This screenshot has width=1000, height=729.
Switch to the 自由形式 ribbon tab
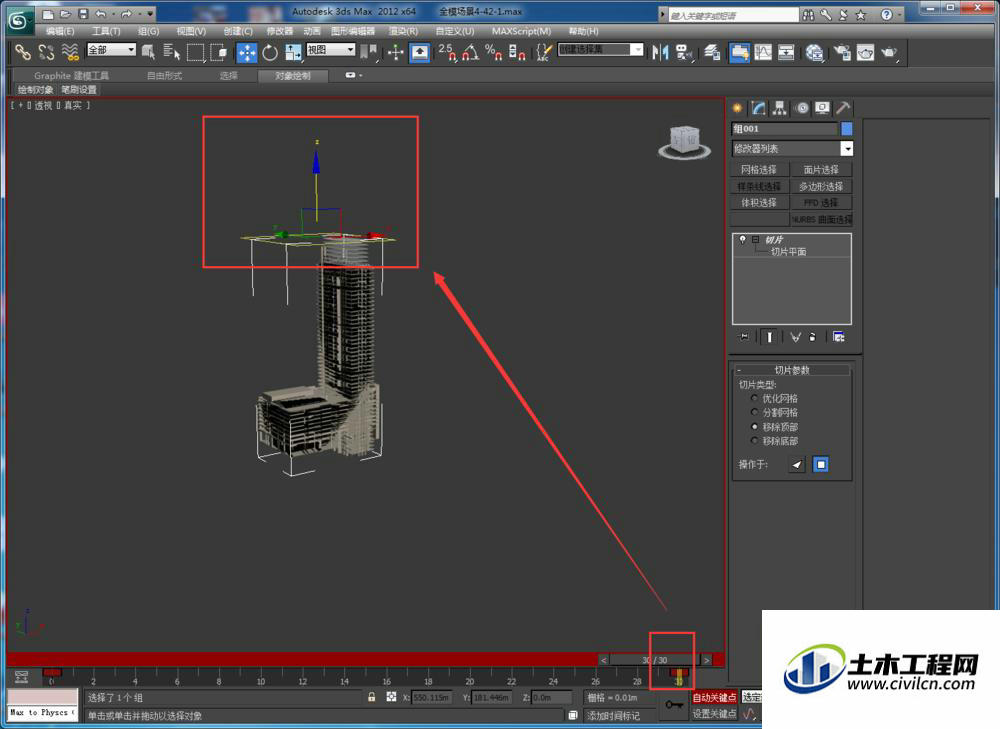tap(165, 76)
